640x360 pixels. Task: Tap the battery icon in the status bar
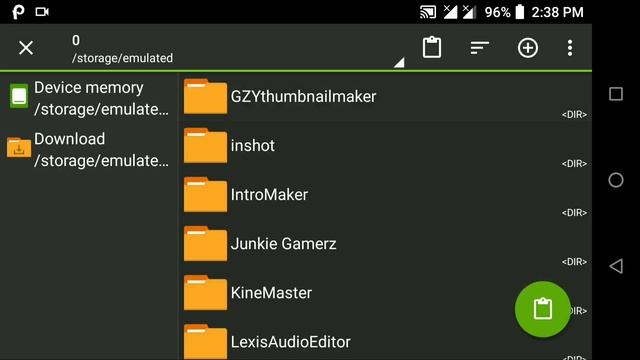519,12
